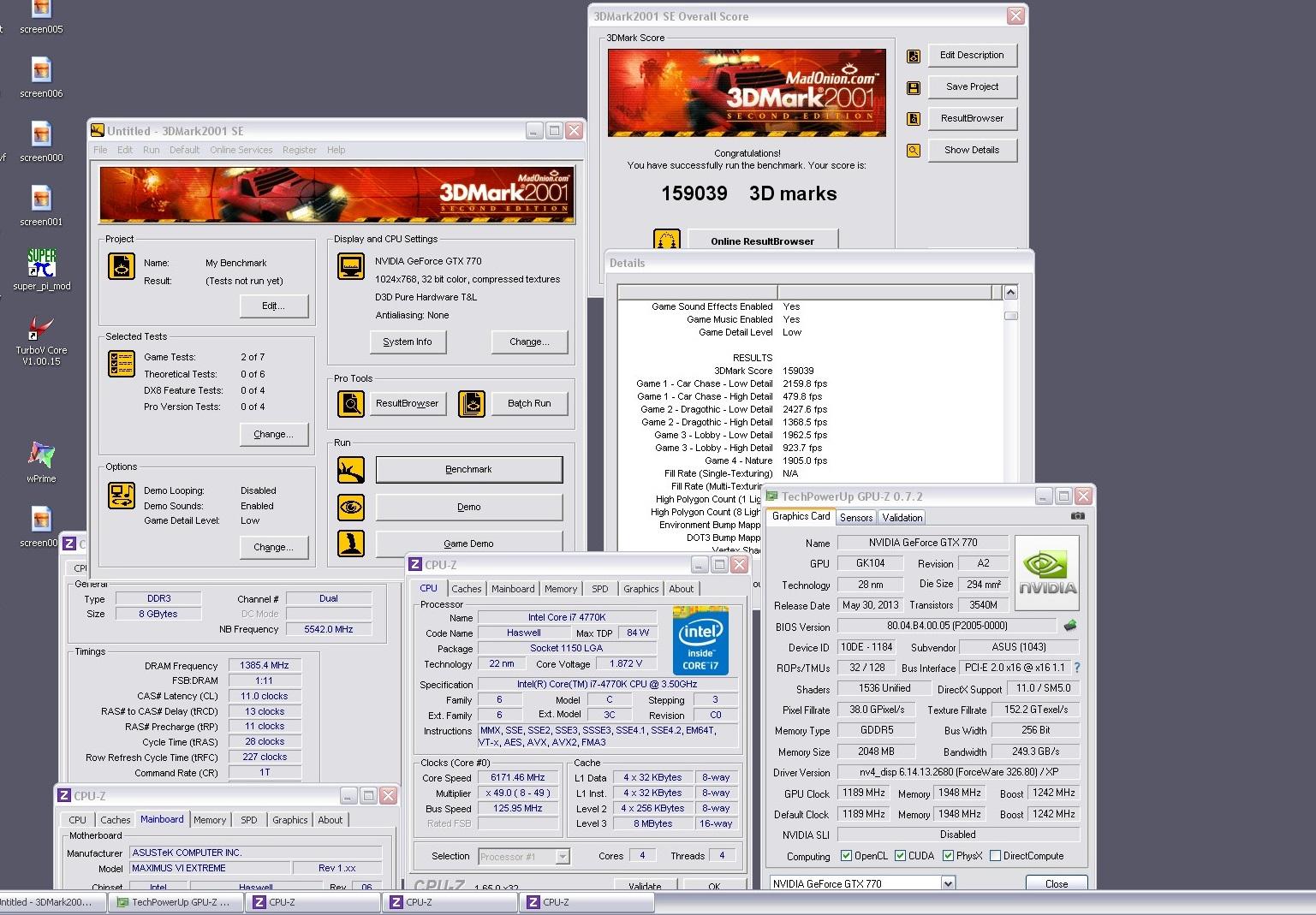This screenshot has height=915, width=1316.
Task: Click the Benchmark run icon
Action: pos(350,469)
